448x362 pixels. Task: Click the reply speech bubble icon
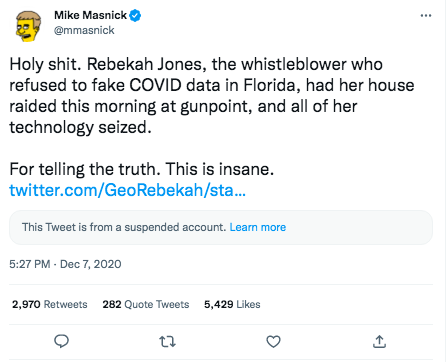[x=61, y=341]
